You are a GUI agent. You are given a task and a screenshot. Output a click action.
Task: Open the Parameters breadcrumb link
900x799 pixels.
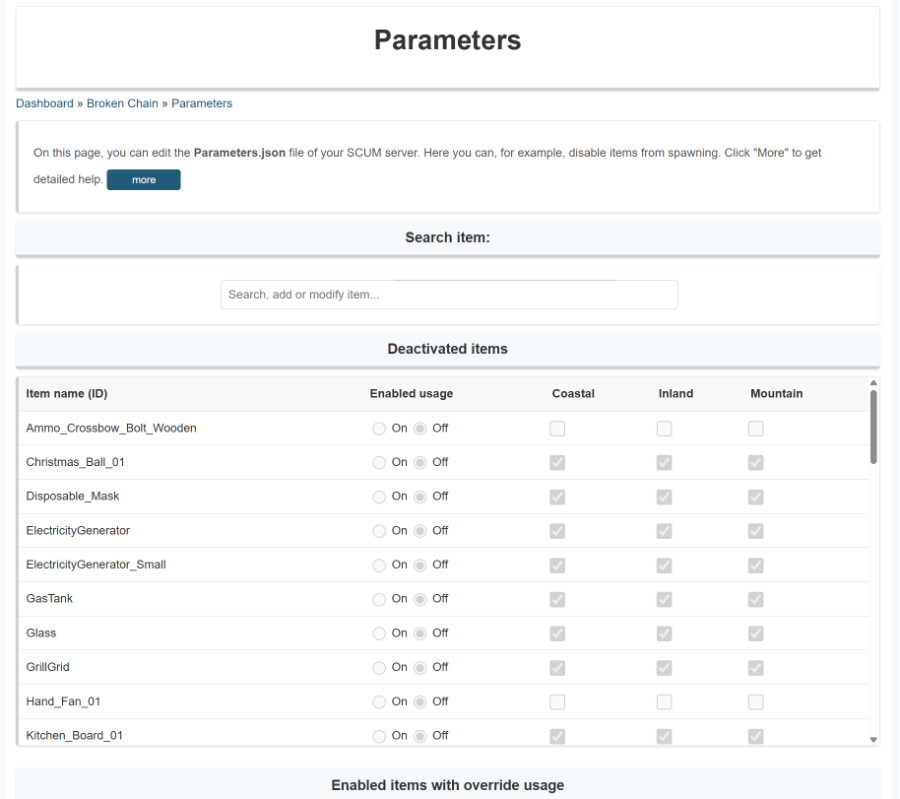pos(201,103)
